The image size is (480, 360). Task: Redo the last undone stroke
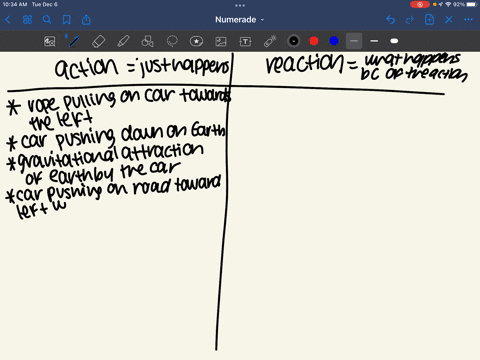(x=410, y=20)
